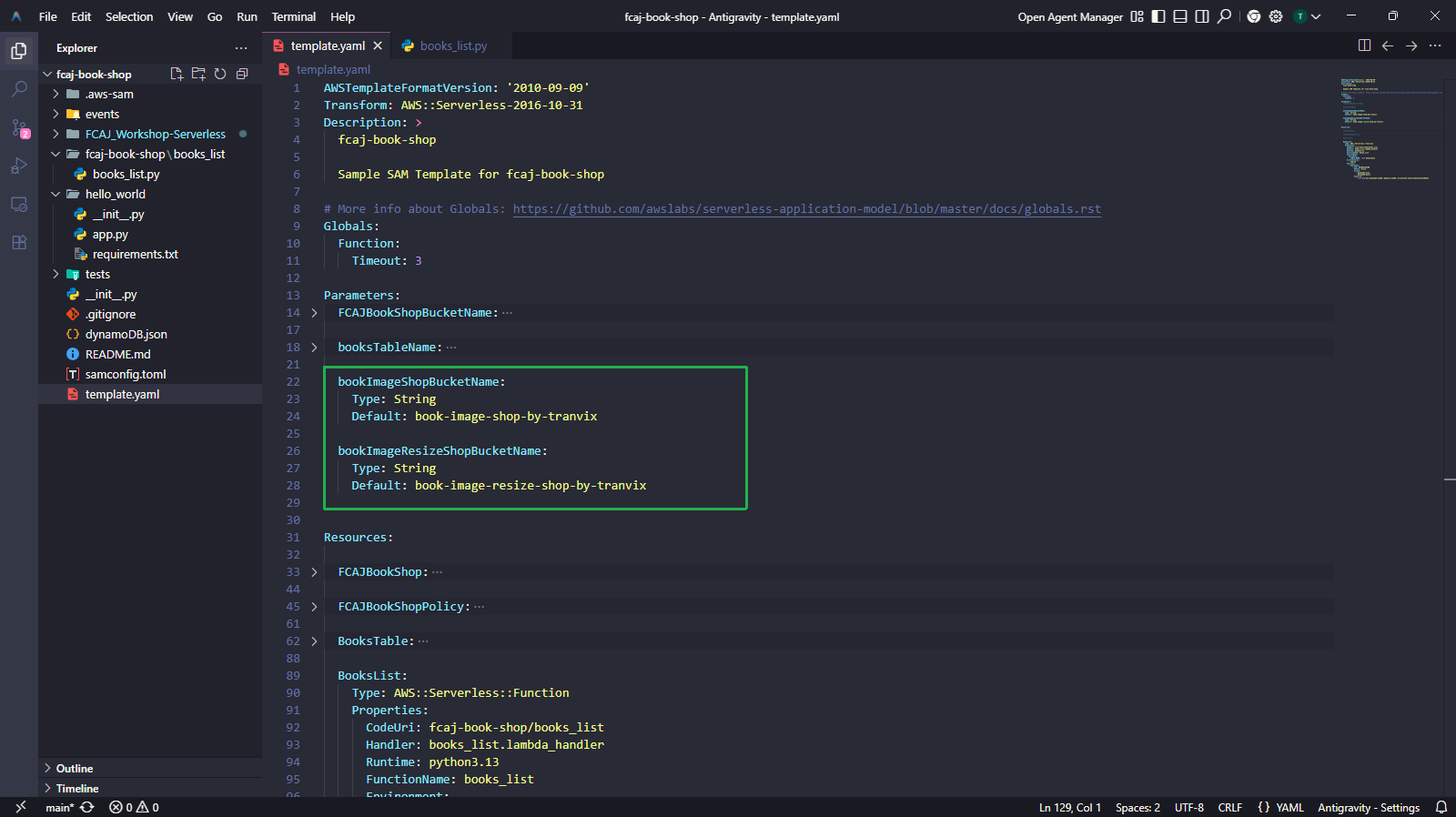Open the settings gear in title bar
The height and width of the screenshot is (817, 1456).
(1276, 16)
